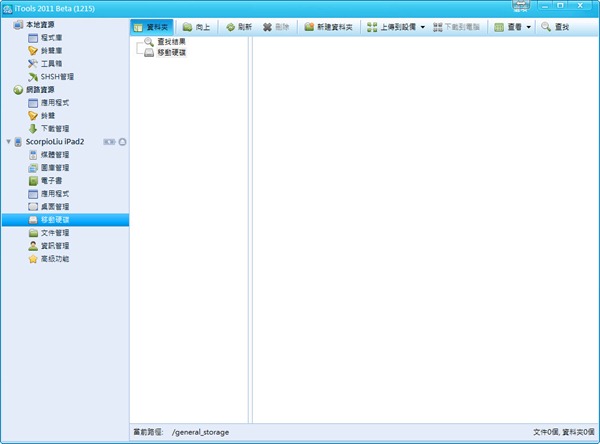Refresh with 刷新 toolbar button

click(x=239, y=27)
